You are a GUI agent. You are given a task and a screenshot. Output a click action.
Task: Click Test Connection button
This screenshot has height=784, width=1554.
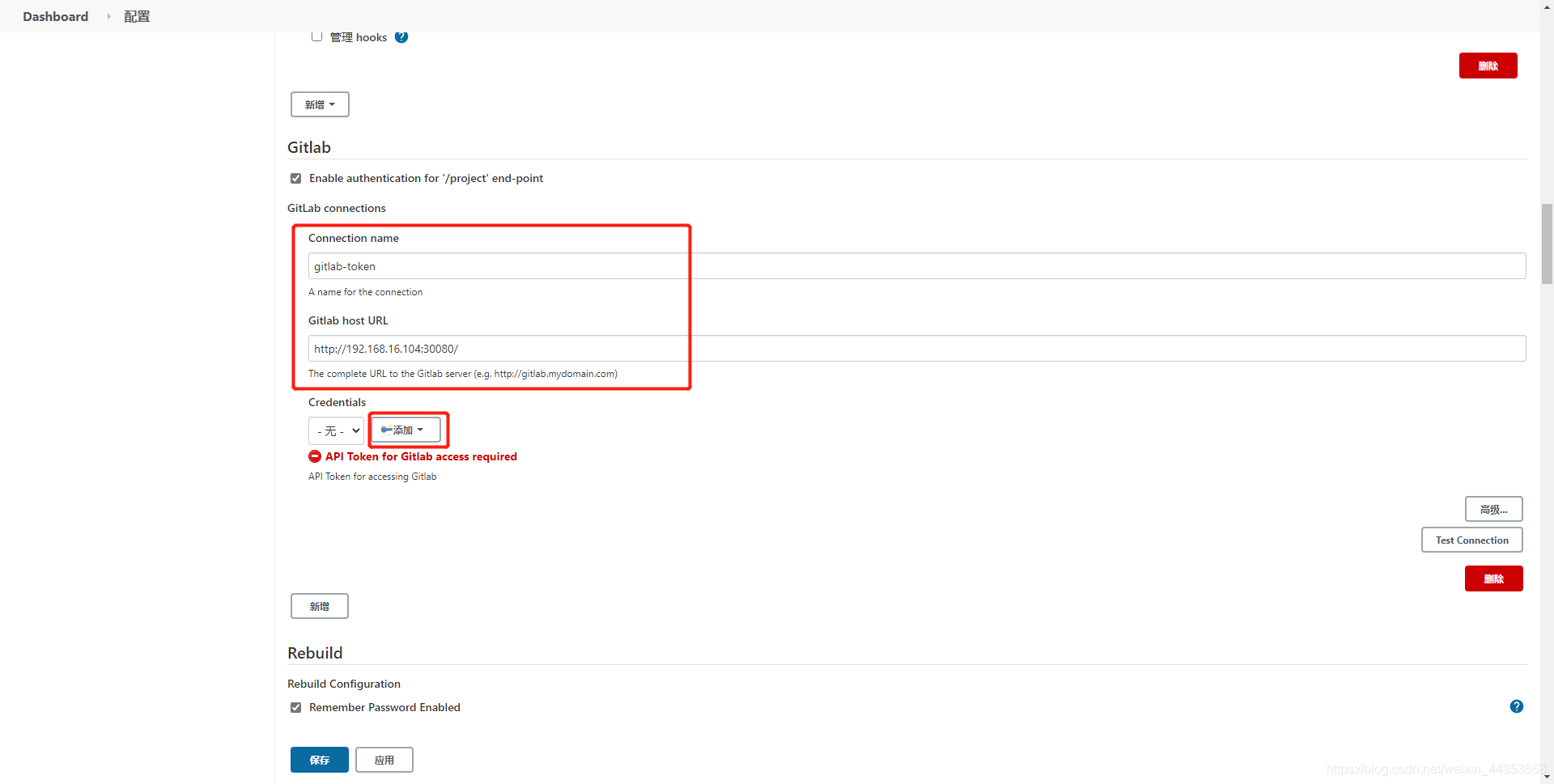click(x=1471, y=540)
